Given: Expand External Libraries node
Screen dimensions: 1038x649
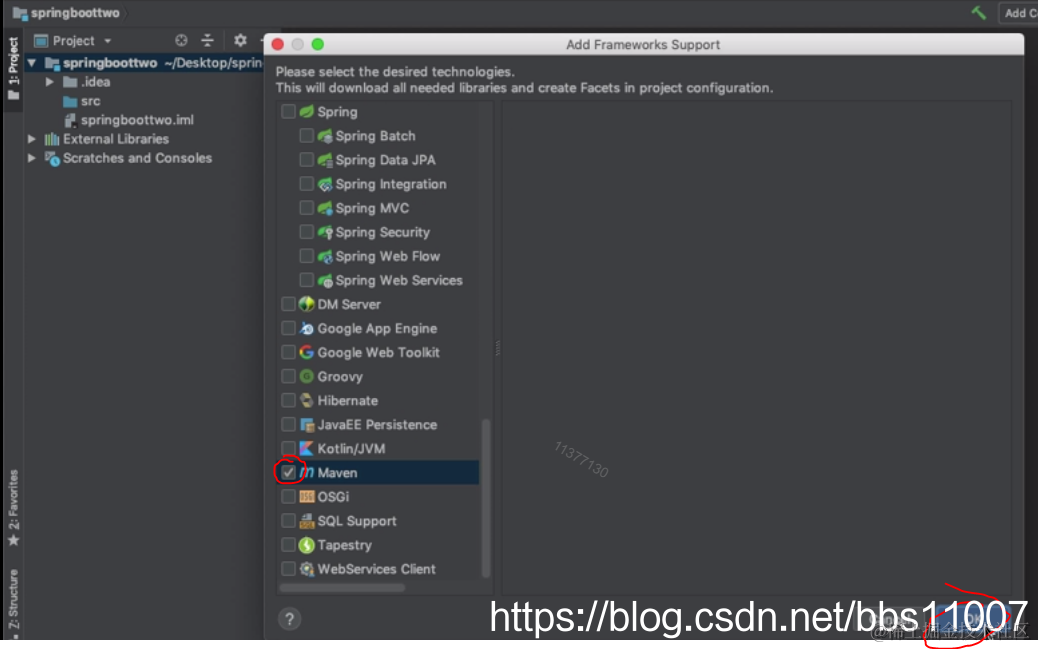Looking at the screenshot, I should (32, 139).
